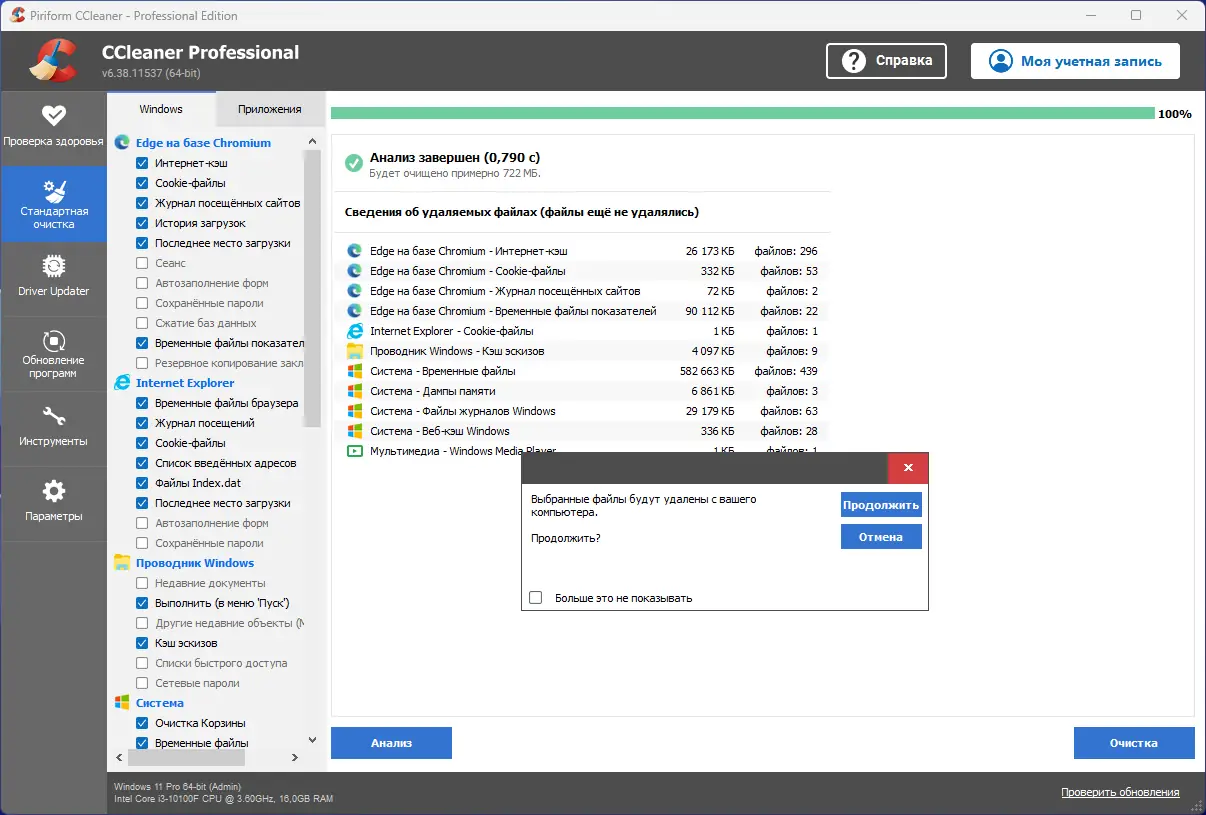Click the folder icon beside Проводник Windows heading

(122, 563)
